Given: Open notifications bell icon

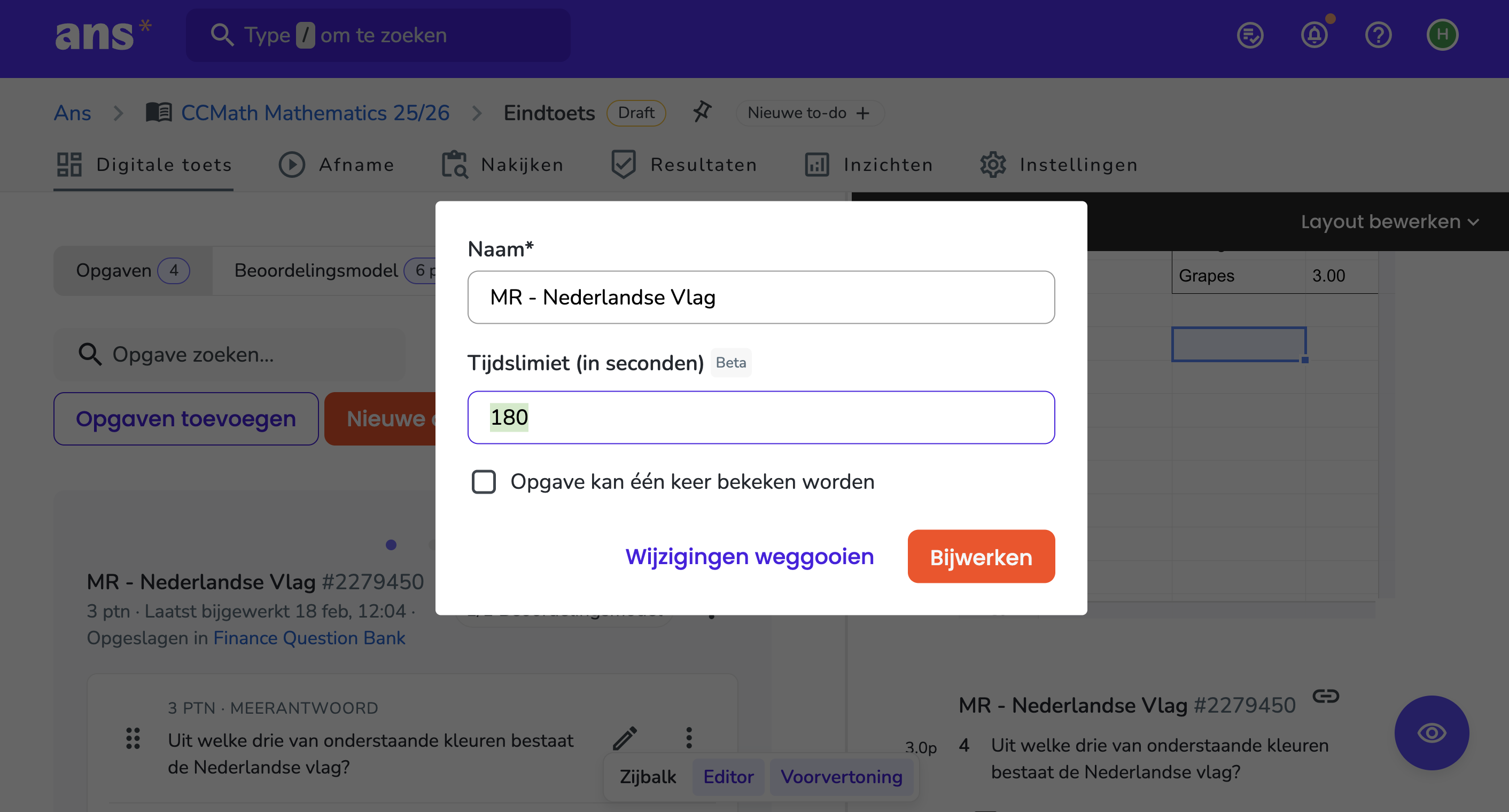Looking at the screenshot, I should [1314, 35].
